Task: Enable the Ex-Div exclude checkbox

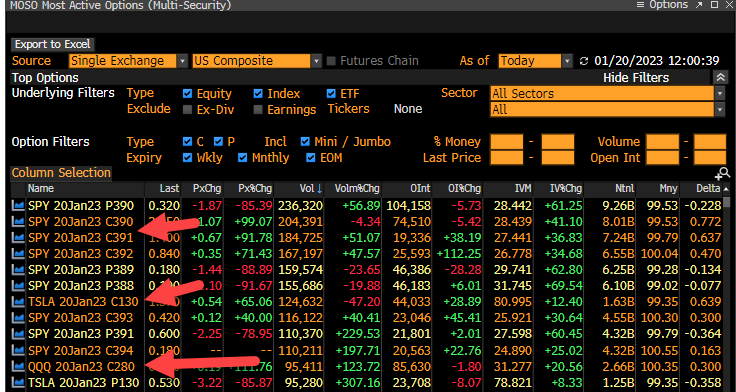Action: (187, 109)
